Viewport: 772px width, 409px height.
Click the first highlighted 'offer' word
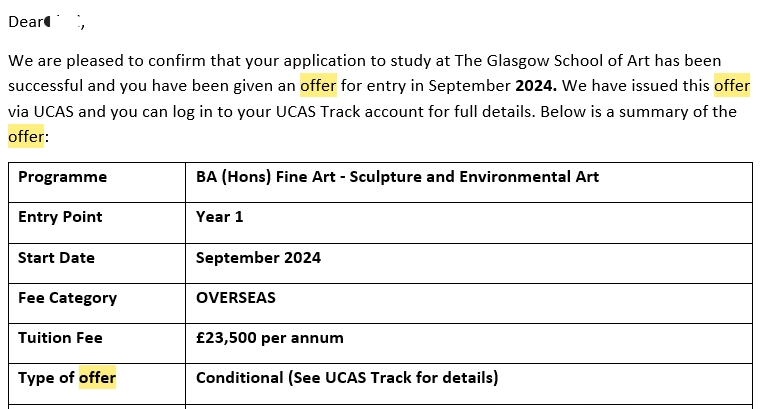point(318,86)
